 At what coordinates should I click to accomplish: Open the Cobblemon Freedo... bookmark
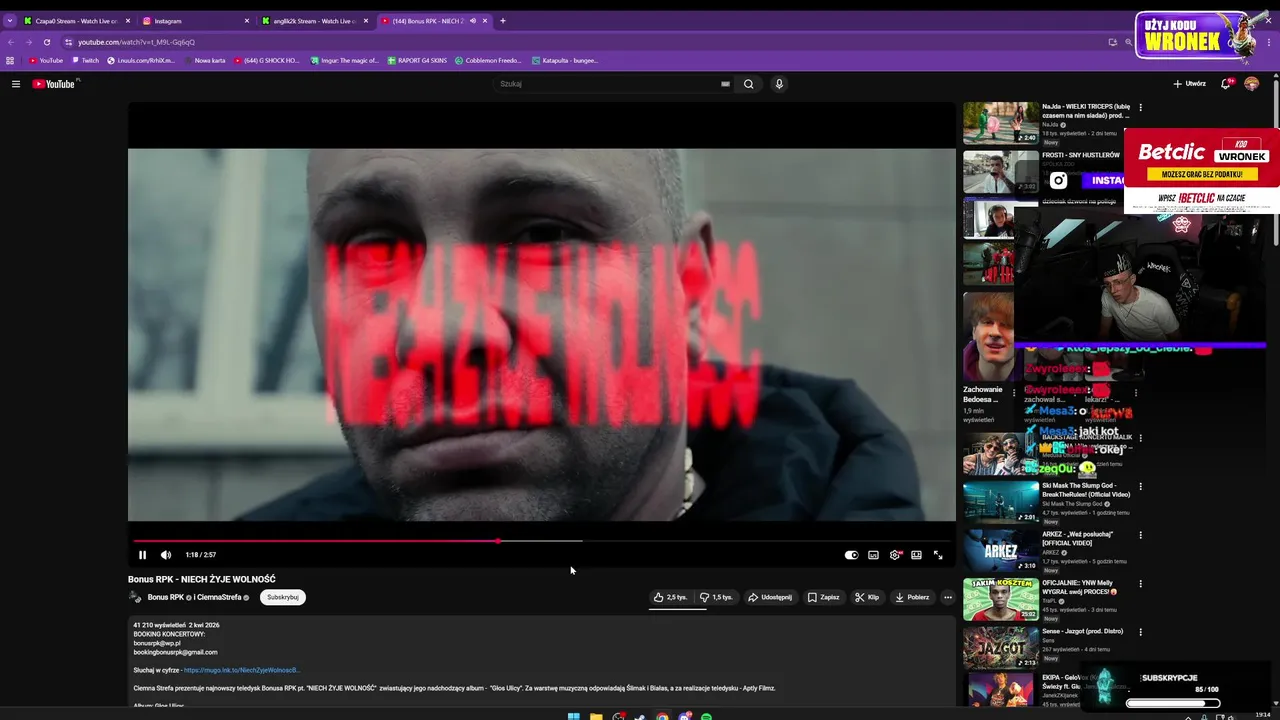pos(490,61)
